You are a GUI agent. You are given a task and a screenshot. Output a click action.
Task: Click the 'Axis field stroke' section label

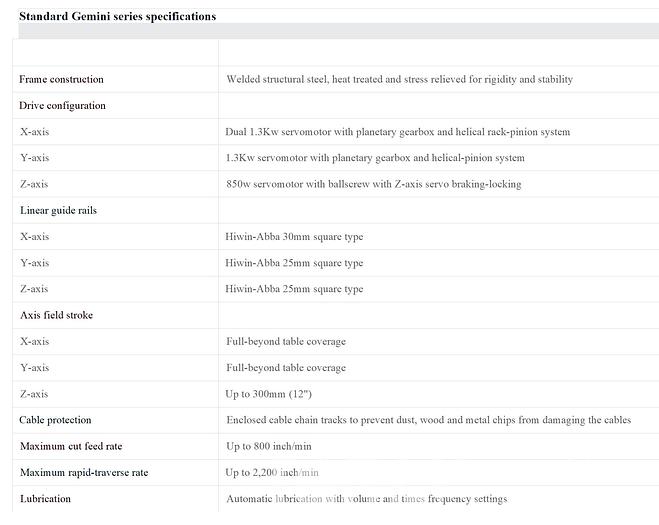(56, 315)
